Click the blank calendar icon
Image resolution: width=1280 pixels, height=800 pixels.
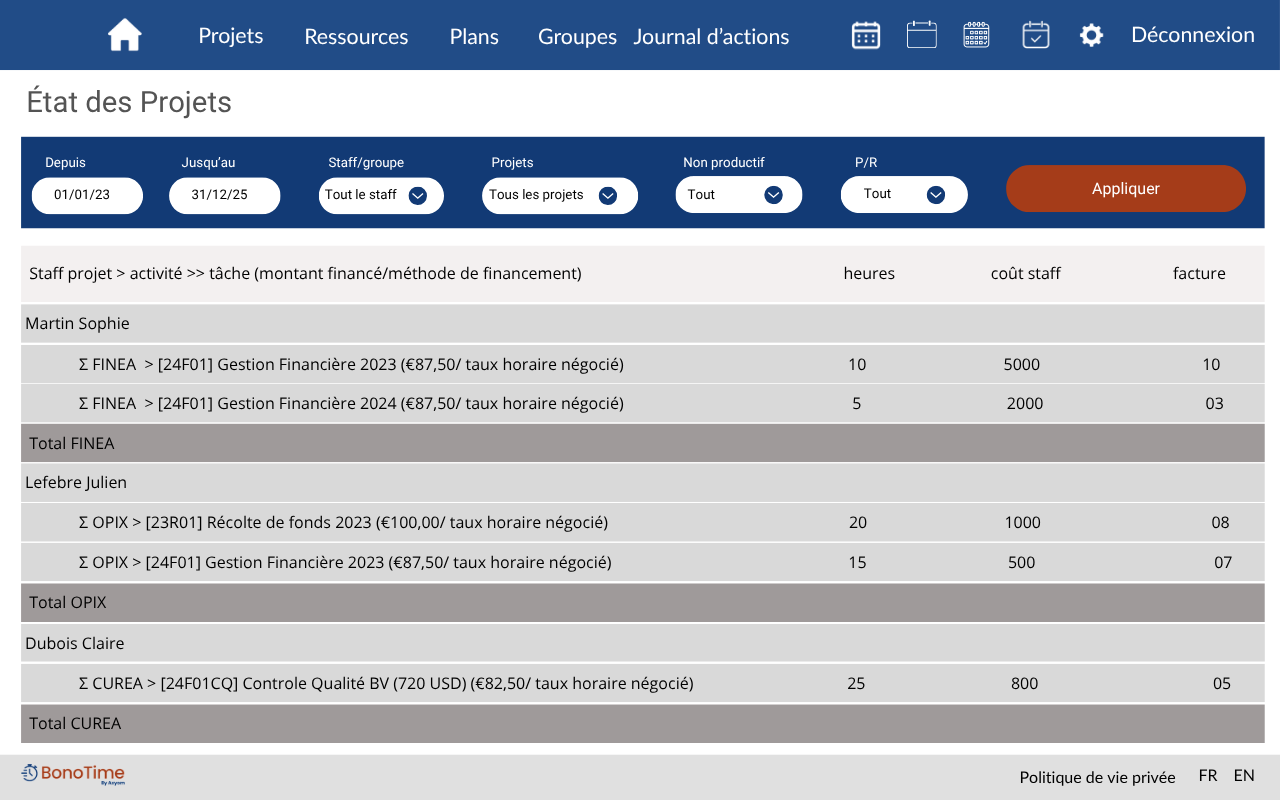pos(921,35)
